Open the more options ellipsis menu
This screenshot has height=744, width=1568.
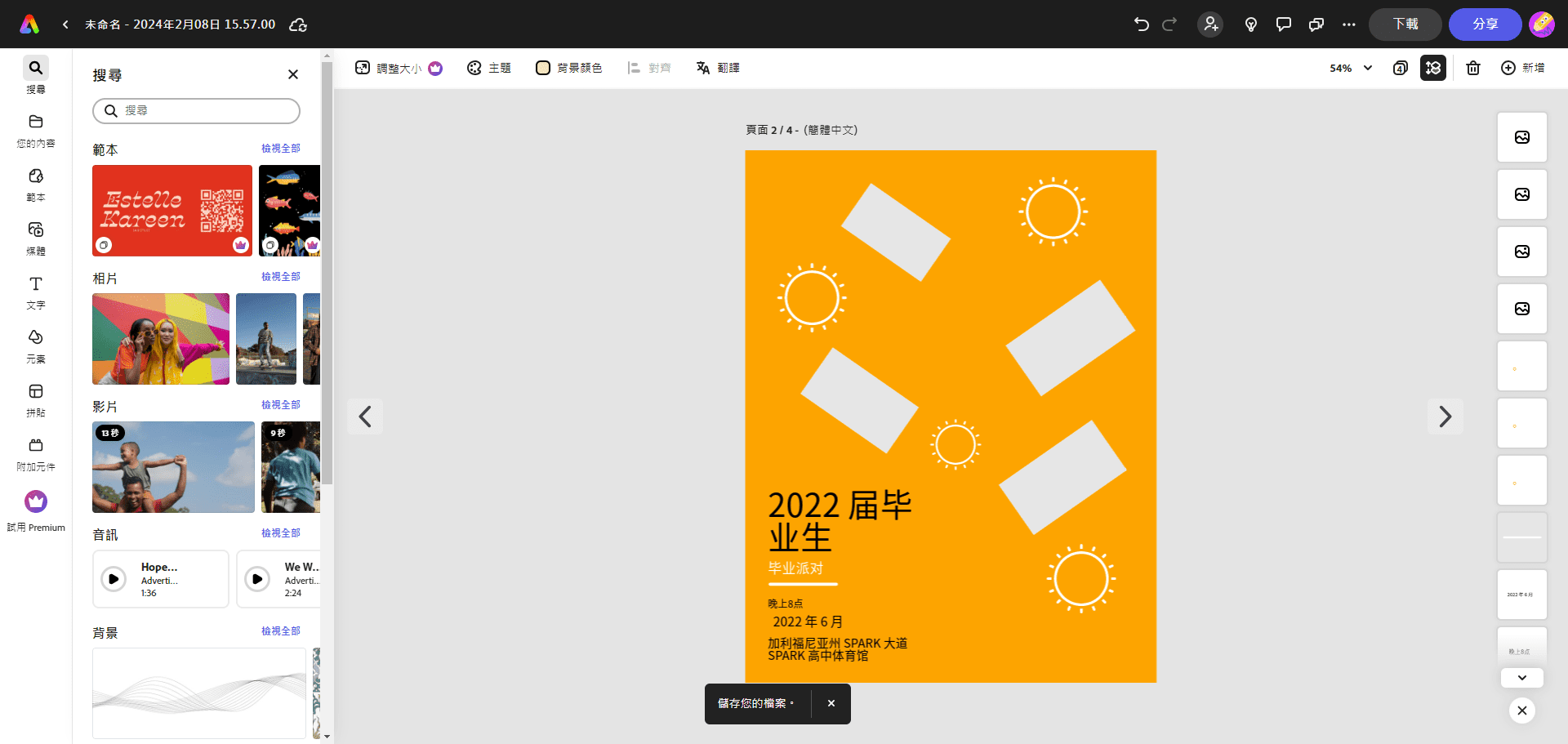pyautogui.click(x=1349, y=25)
